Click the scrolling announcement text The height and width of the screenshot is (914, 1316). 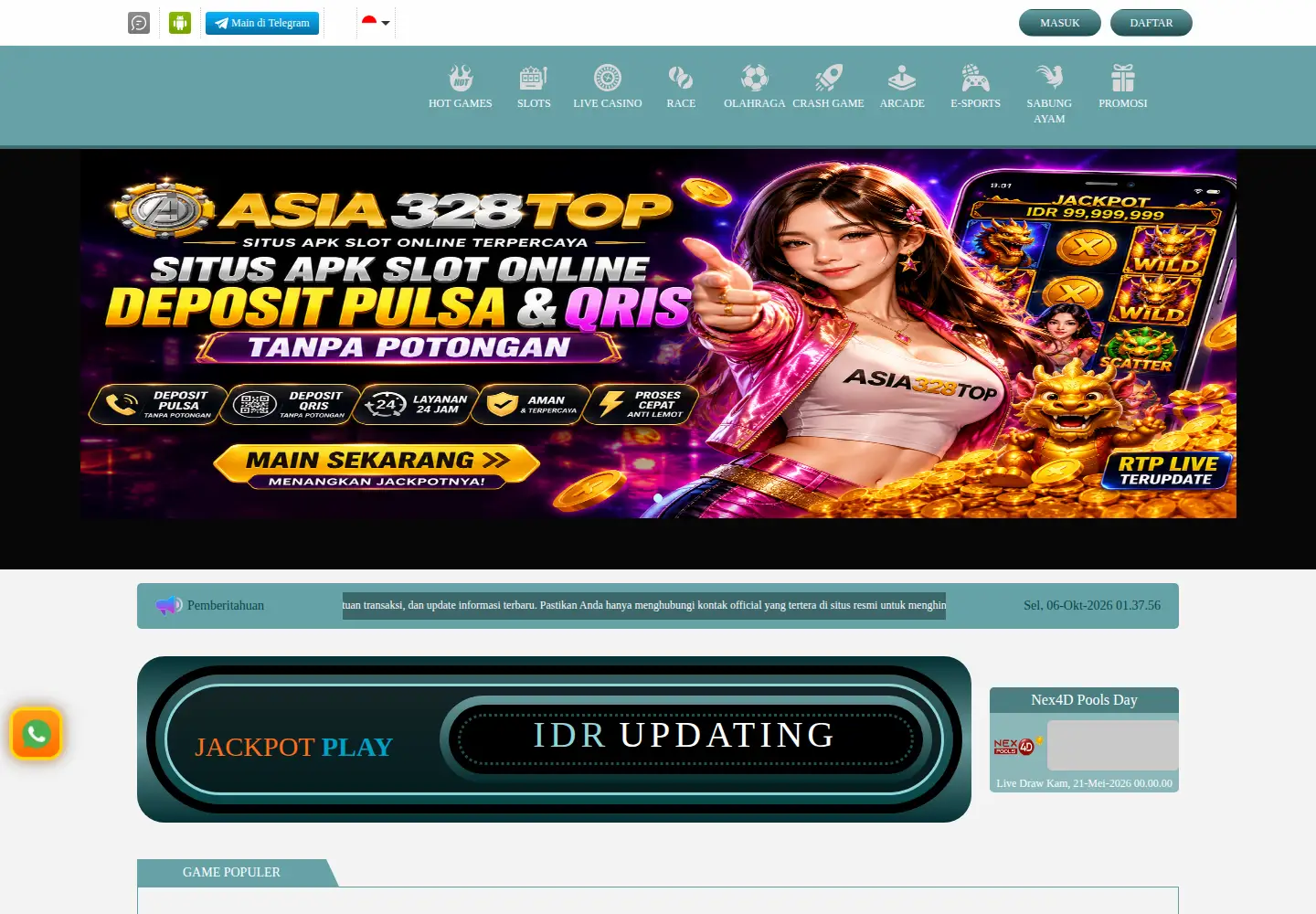pyautogui.click(x=644, y=605)
